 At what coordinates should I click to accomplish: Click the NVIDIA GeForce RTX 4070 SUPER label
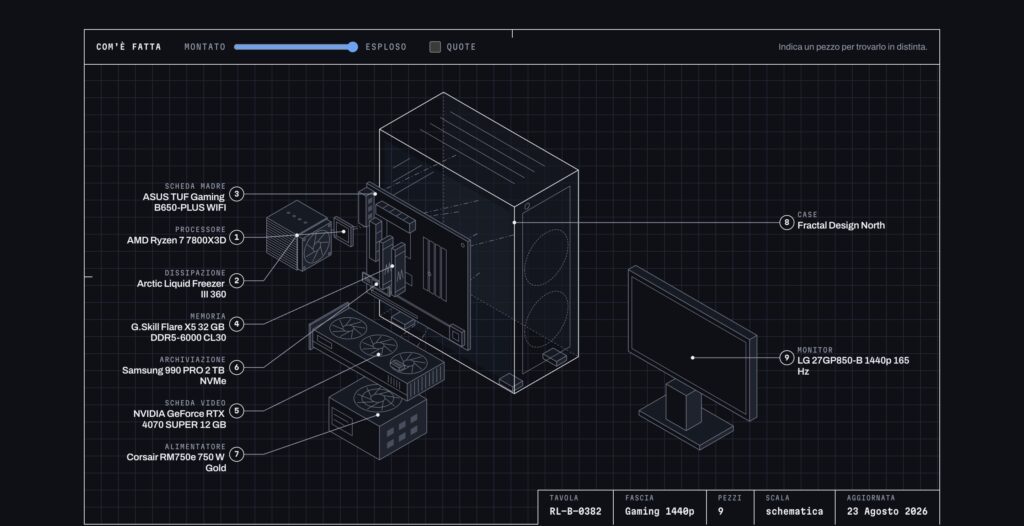[x=180, y=419]
